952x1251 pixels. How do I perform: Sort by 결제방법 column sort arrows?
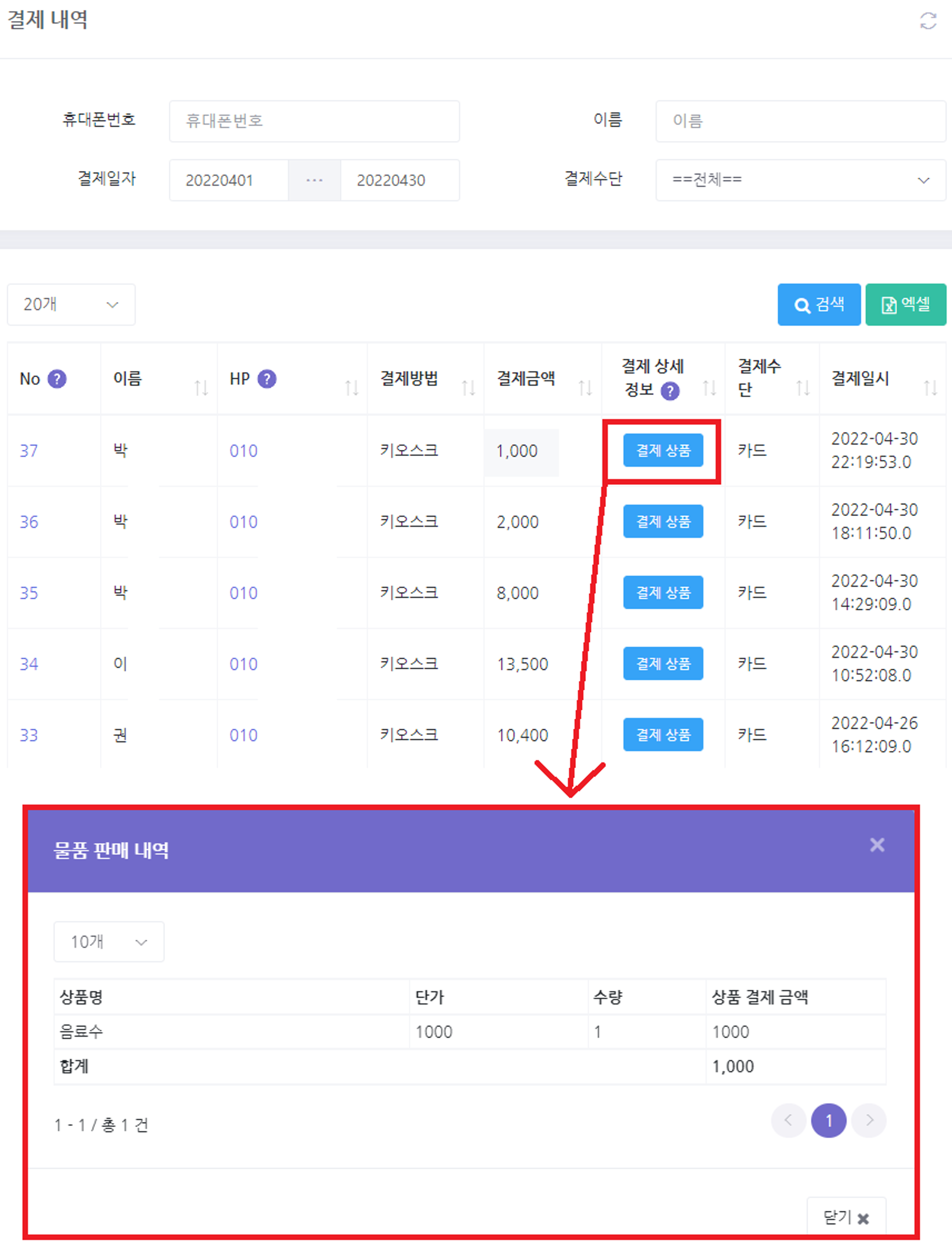point(468,388)
